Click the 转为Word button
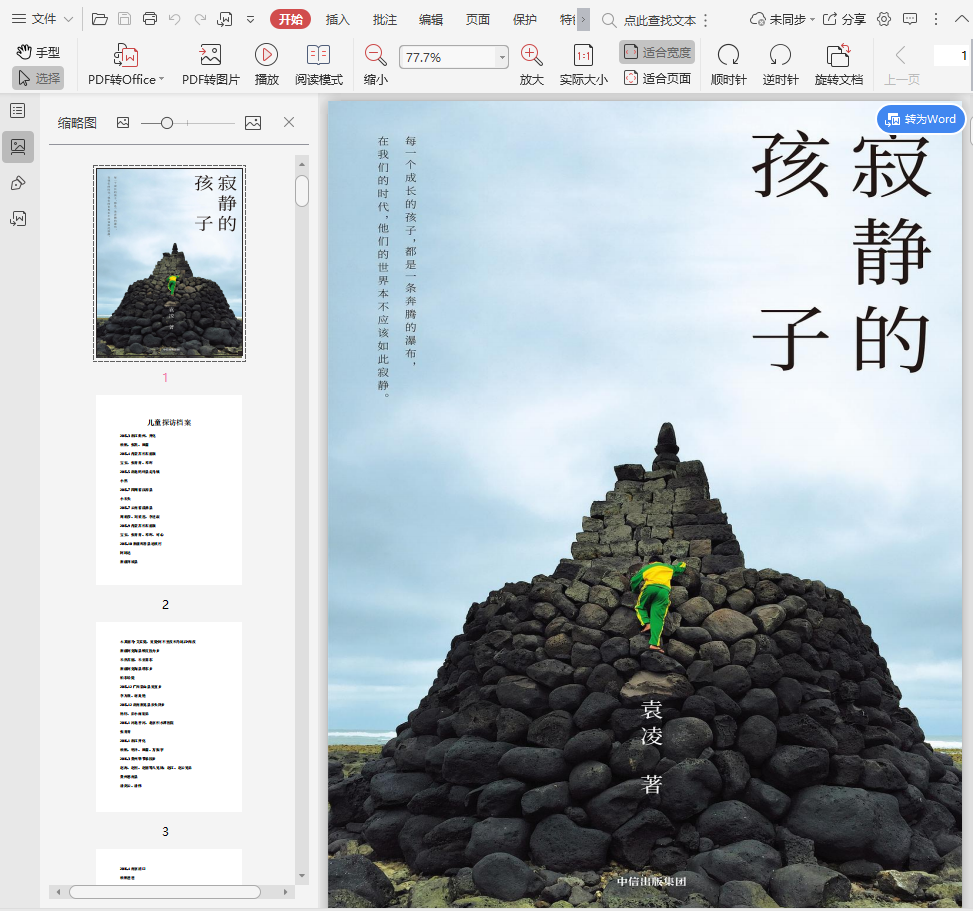This screenshot has width=973, height=911. coord(920,119)
